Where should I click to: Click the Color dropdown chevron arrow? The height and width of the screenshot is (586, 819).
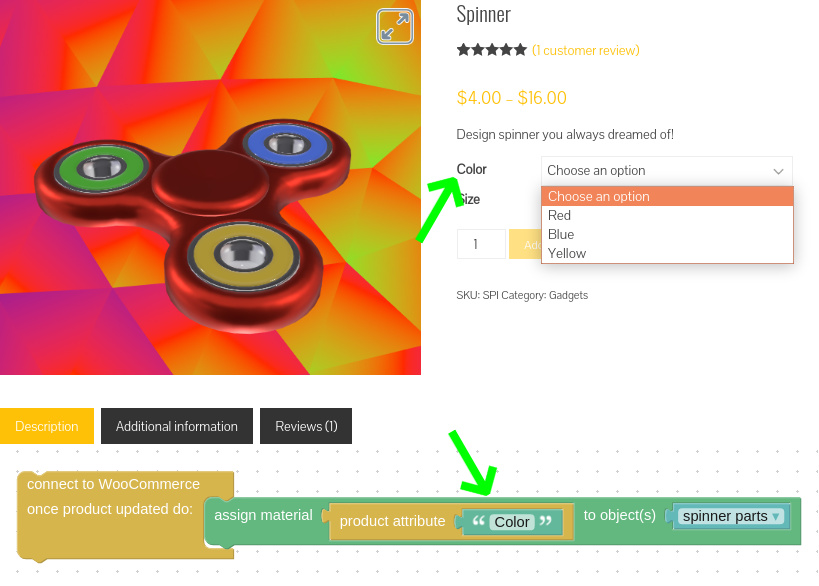778,171
